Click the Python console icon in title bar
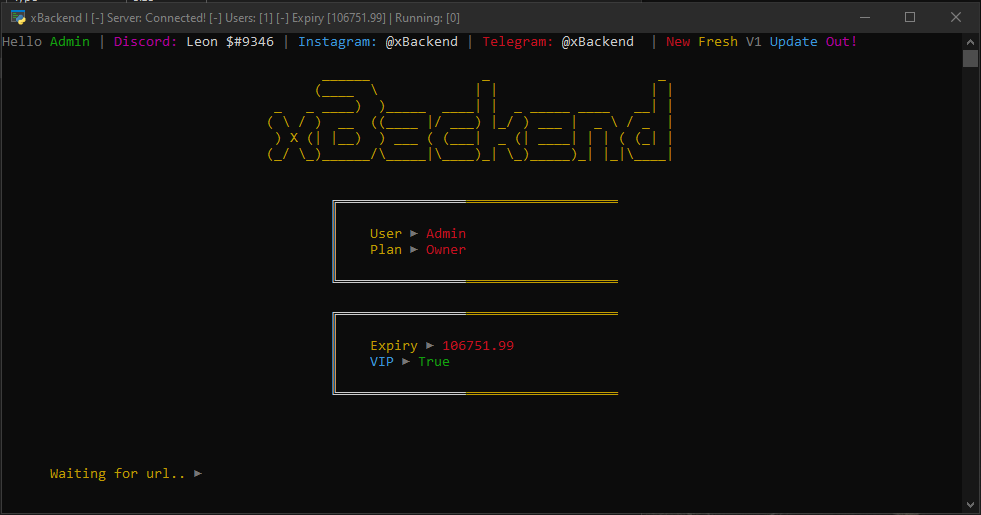 click(x=18, y=18)
